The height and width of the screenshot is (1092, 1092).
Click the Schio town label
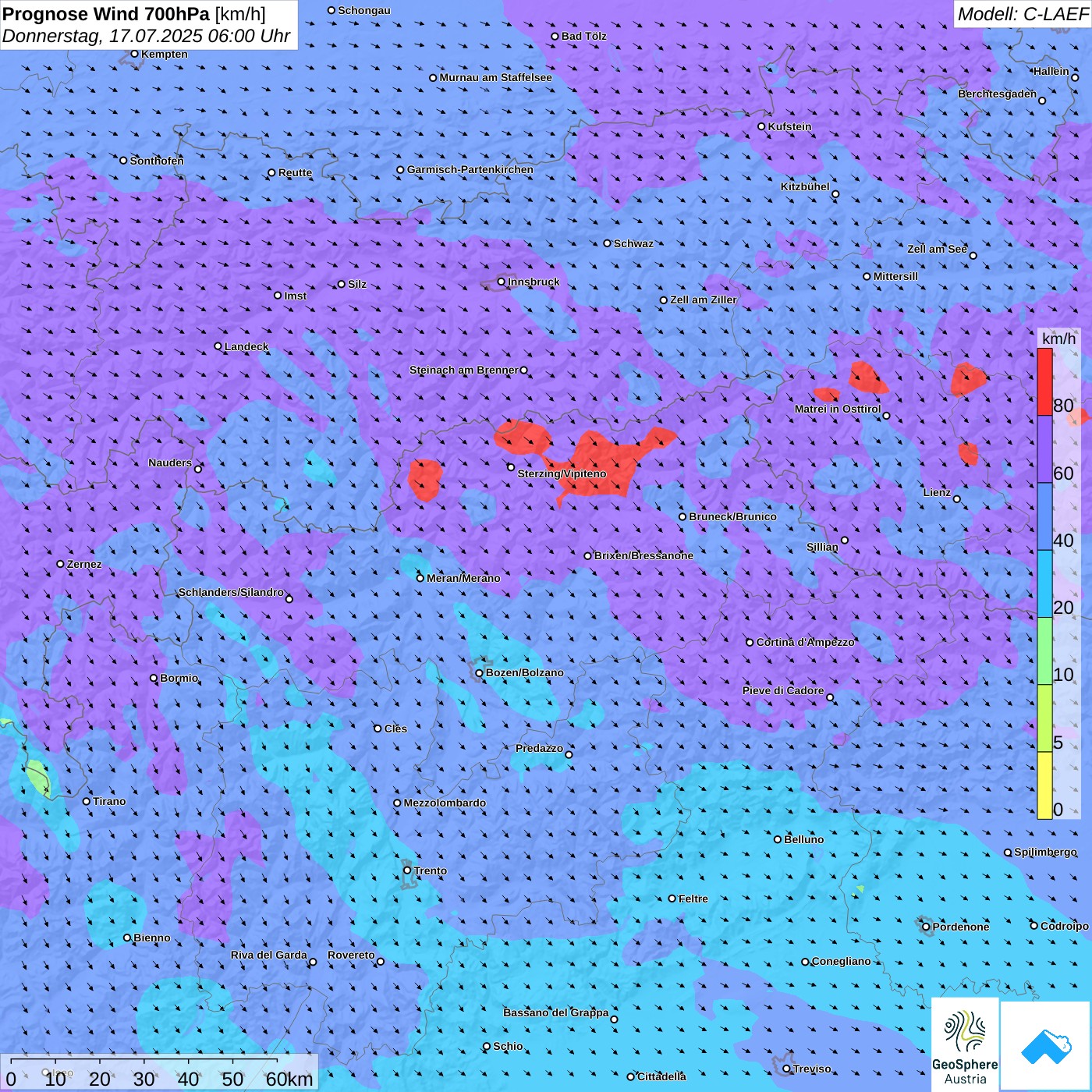point(508,1046)
